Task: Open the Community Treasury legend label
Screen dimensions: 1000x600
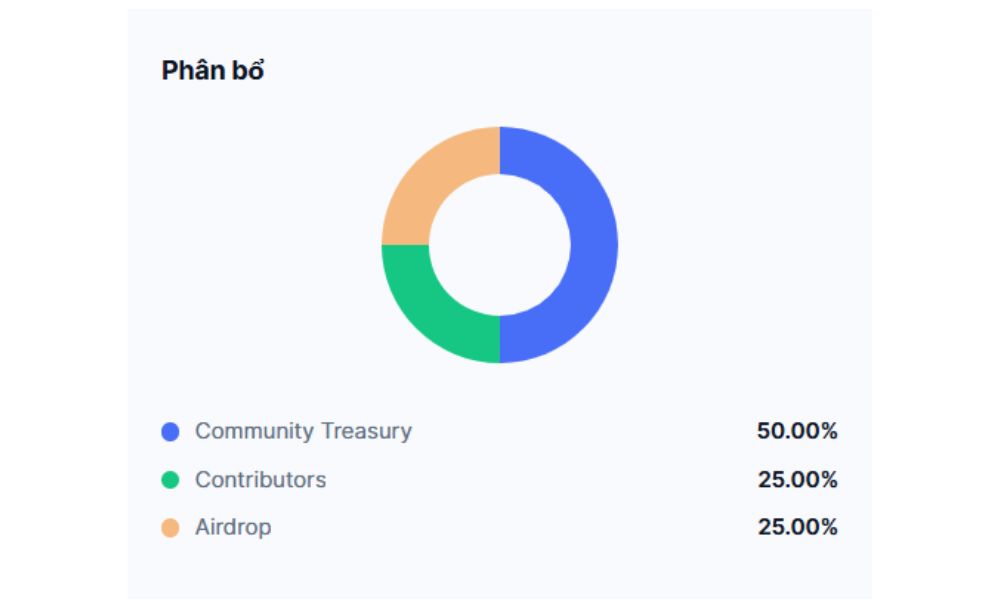Action: point(303,431)
